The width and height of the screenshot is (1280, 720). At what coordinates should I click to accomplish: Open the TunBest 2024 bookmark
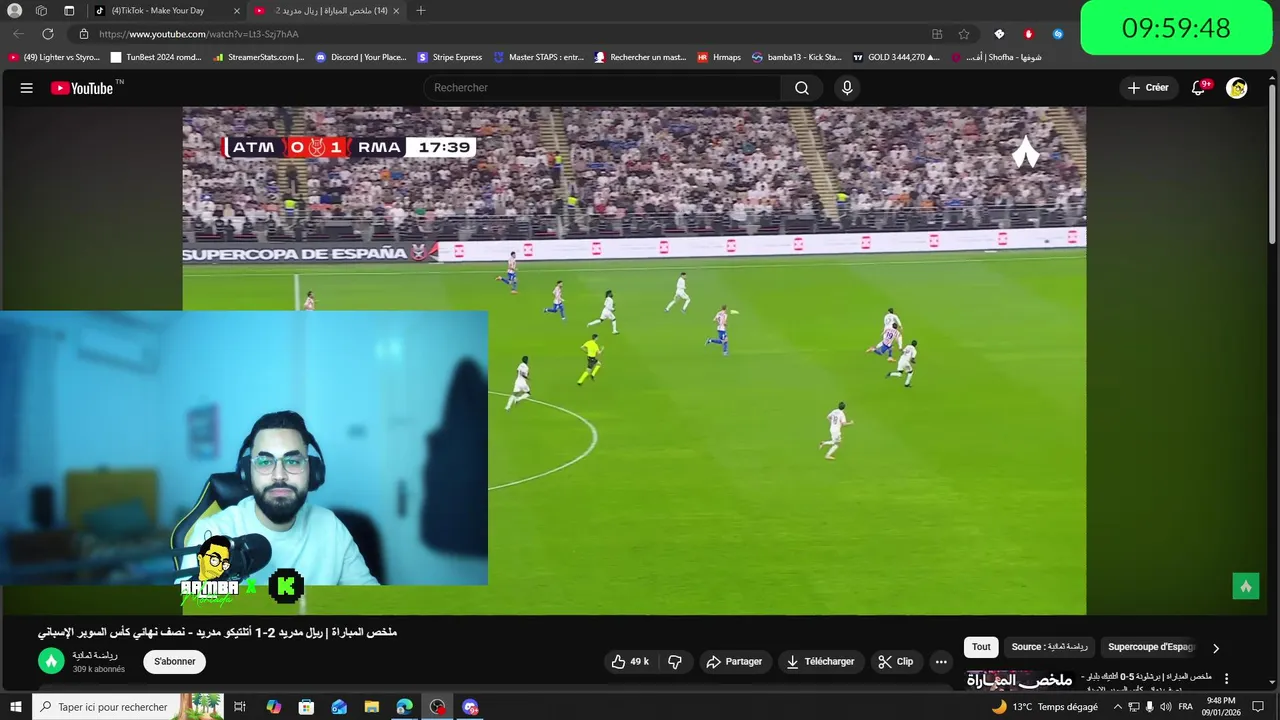pos(156,57)
